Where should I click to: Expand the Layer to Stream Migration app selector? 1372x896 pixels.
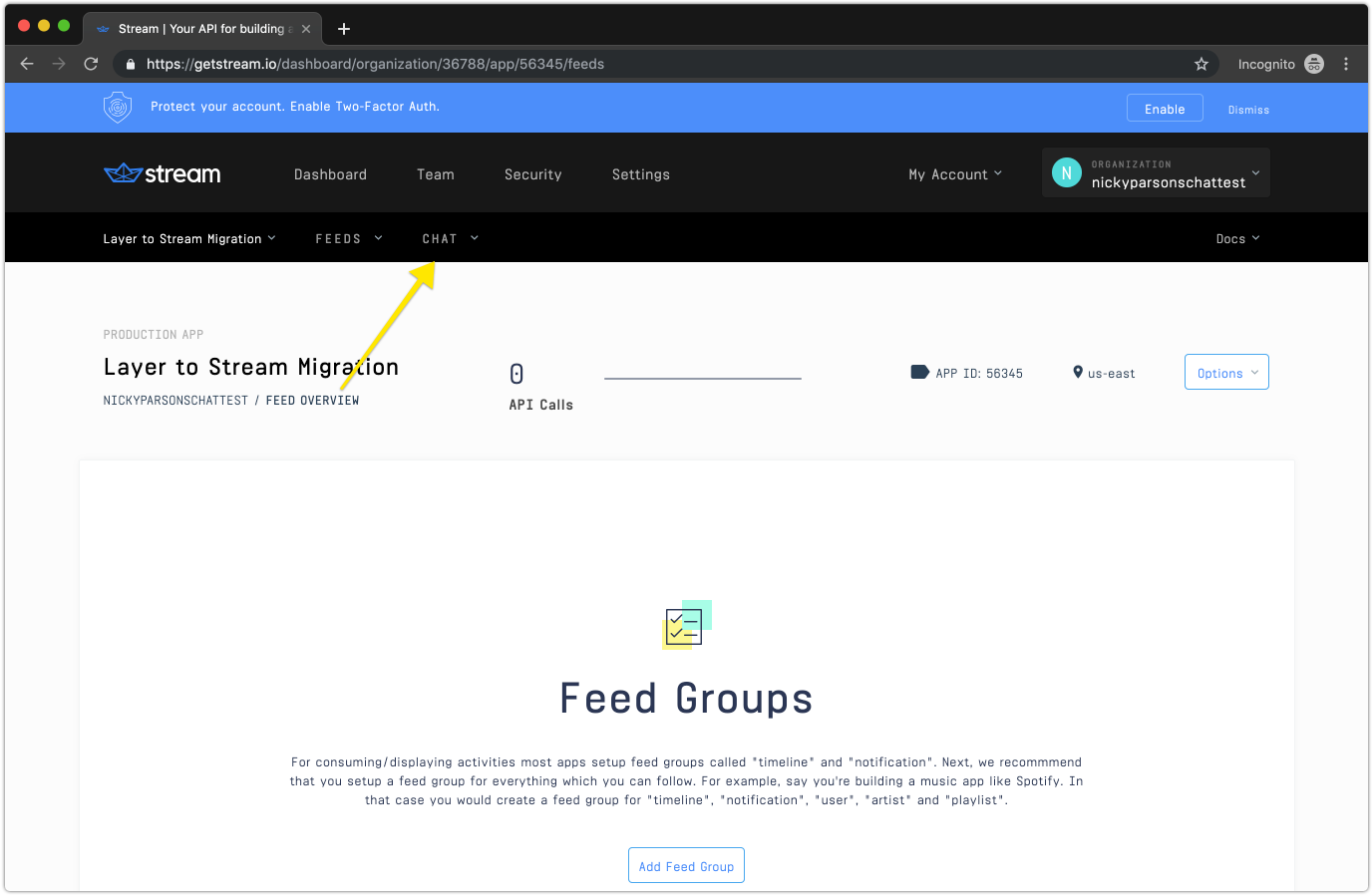(189, 239)
